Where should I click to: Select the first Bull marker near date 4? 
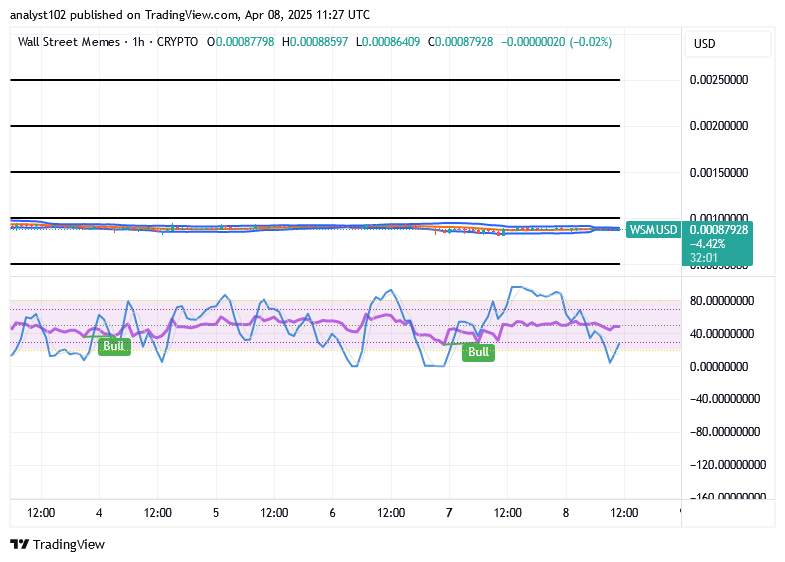pos(114,346)
